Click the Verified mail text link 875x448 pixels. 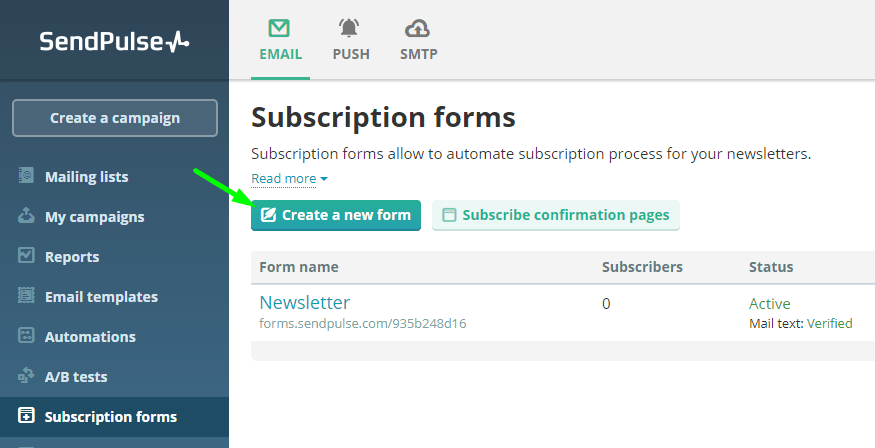pyautogui.click(x=829, y=323)
